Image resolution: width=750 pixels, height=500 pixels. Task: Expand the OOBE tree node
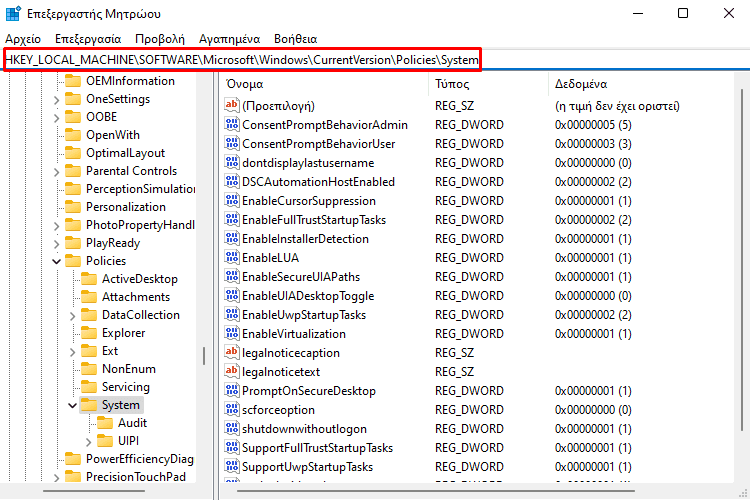pos(56,118)
